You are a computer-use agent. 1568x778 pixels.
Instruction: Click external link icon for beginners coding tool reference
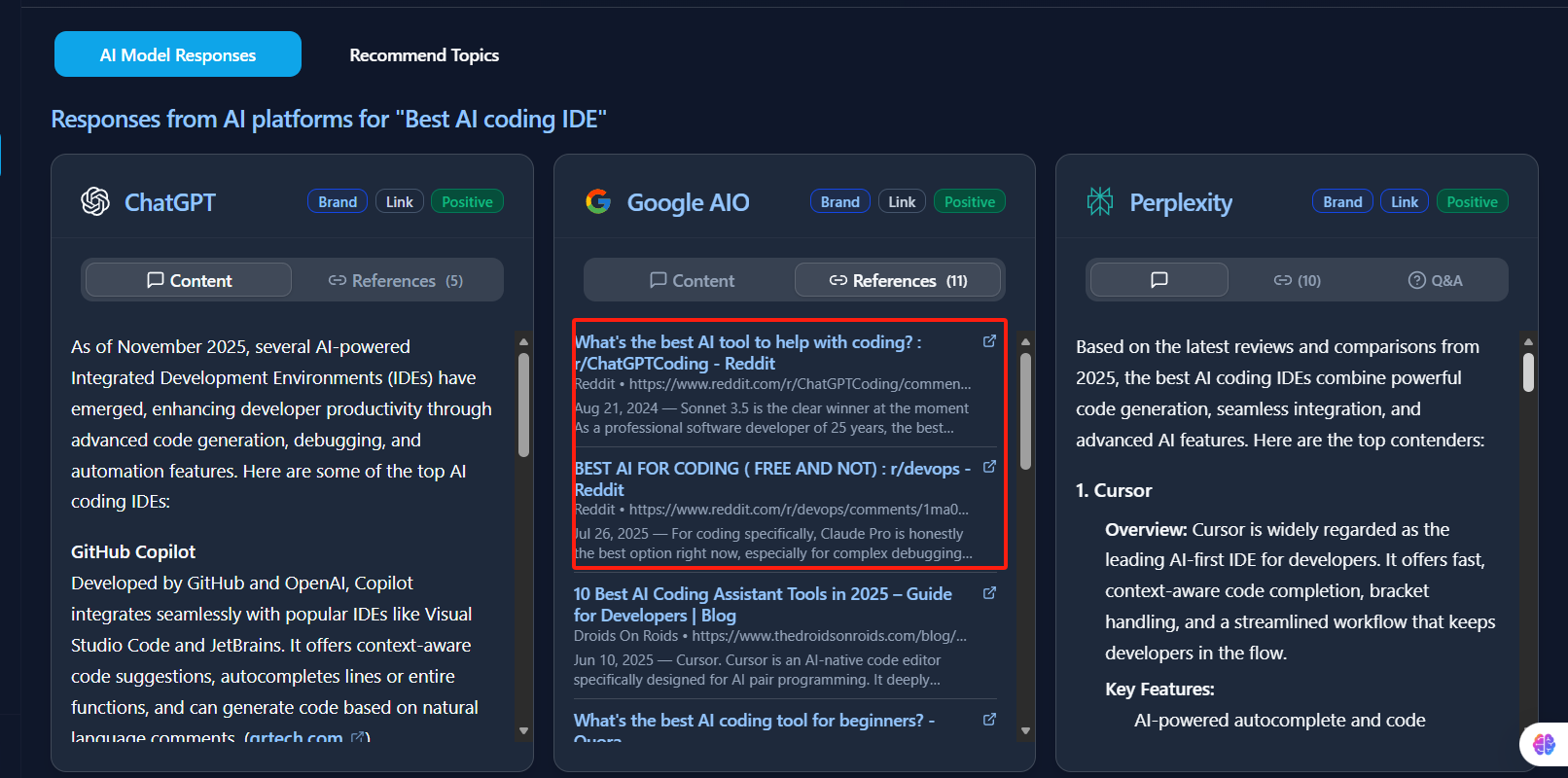[x=989, y=720]
